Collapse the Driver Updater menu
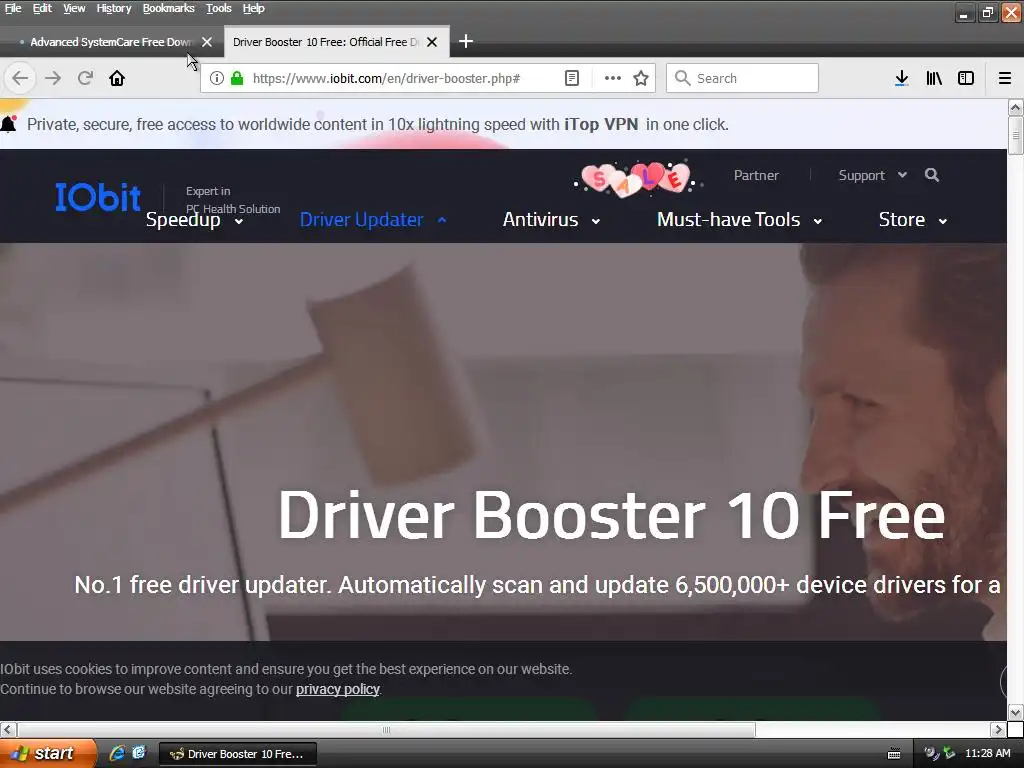The image size is (1024, 768). click(373, 220)
